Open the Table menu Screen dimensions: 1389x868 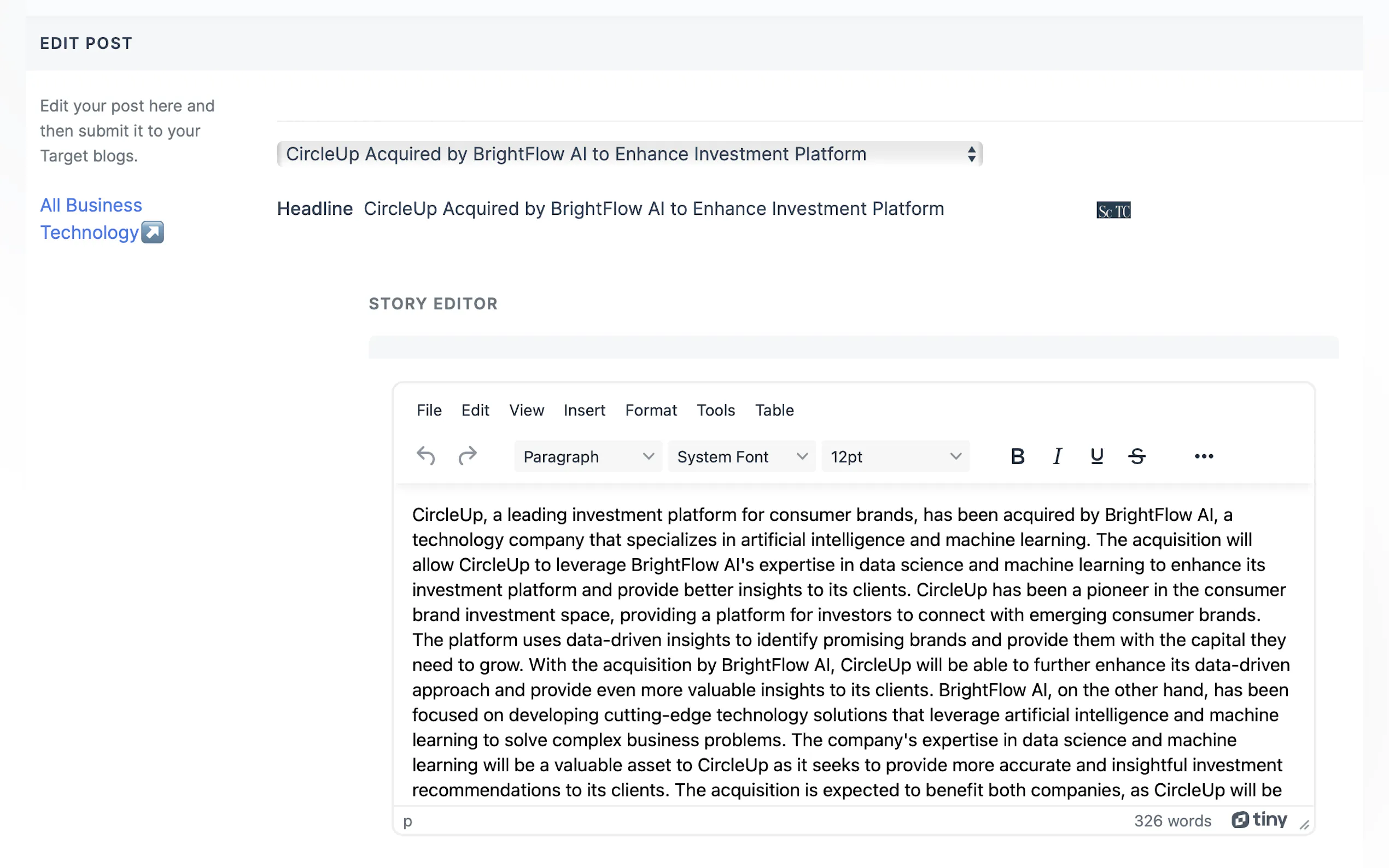pos(773,410)
